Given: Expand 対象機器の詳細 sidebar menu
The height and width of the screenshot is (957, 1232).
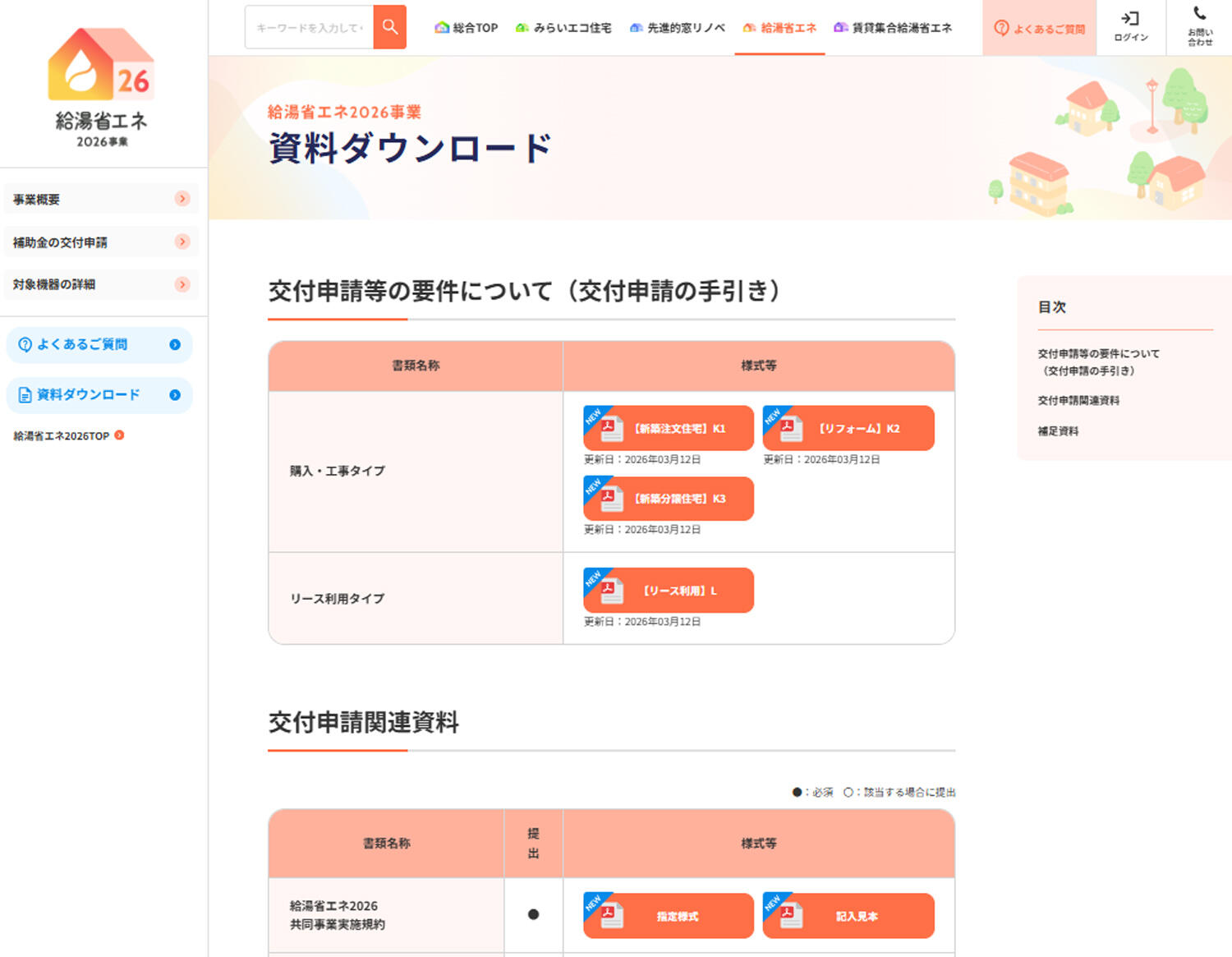Looking at the screenshot, I should point(100,284).
